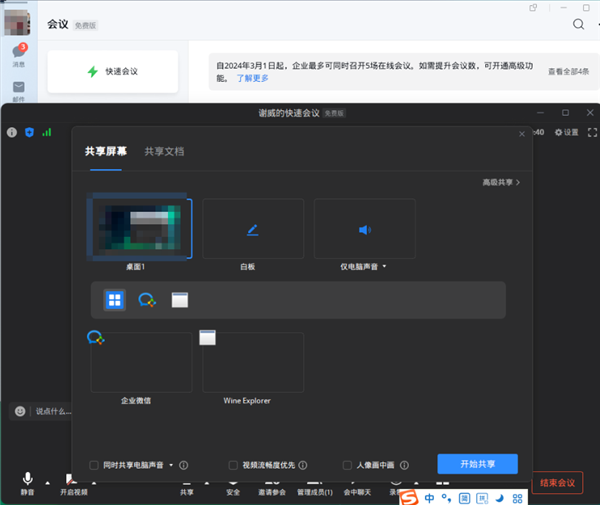Open the settings (设置) gear
The image size is (600, 505).
(566, 132)
